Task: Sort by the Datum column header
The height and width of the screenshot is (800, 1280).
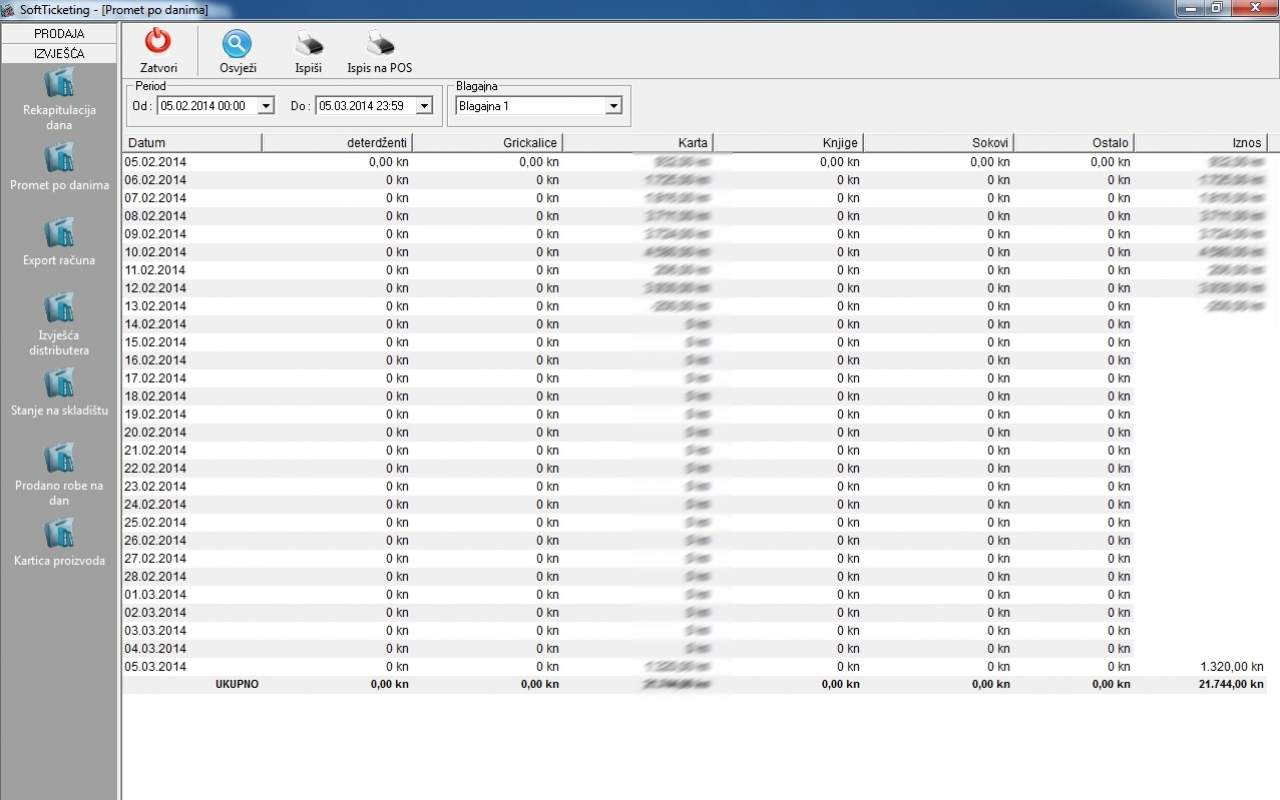Action: tap(191, 143)
